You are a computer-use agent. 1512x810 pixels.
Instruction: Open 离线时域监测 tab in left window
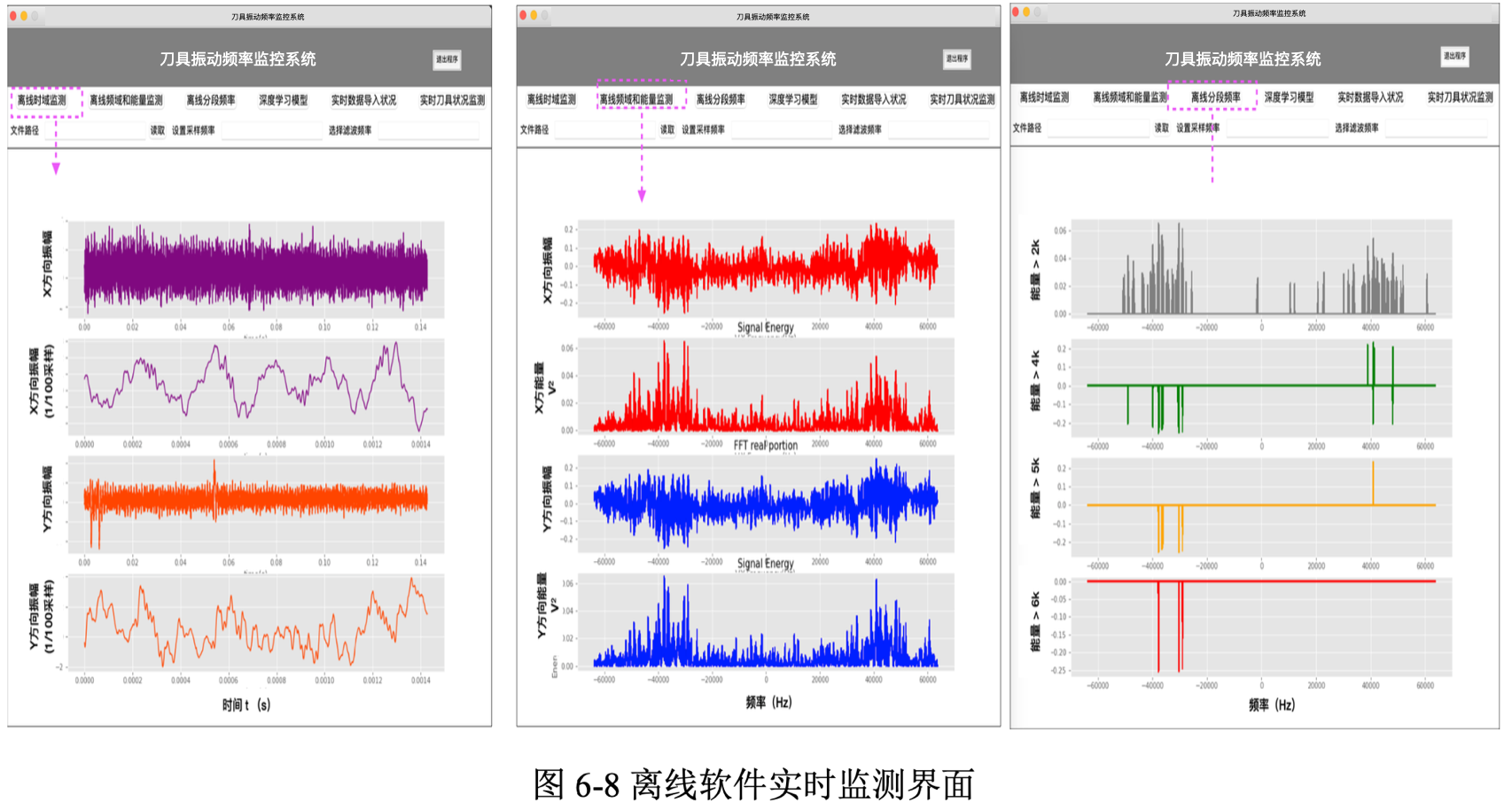42,100
